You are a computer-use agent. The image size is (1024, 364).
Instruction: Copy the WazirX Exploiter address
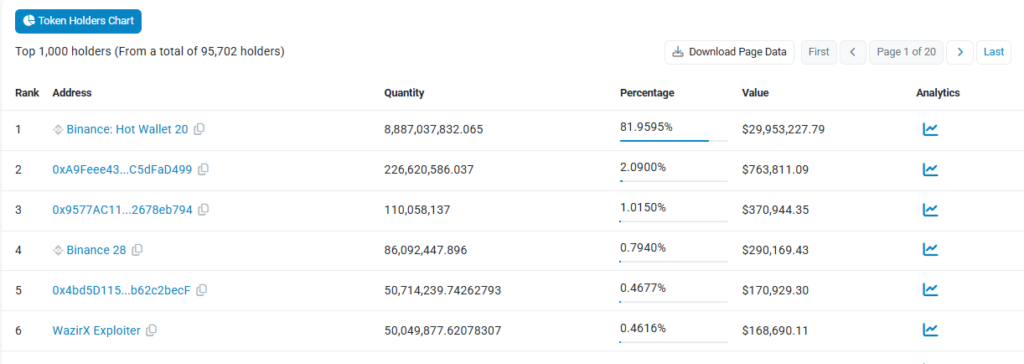coord(152,331)
